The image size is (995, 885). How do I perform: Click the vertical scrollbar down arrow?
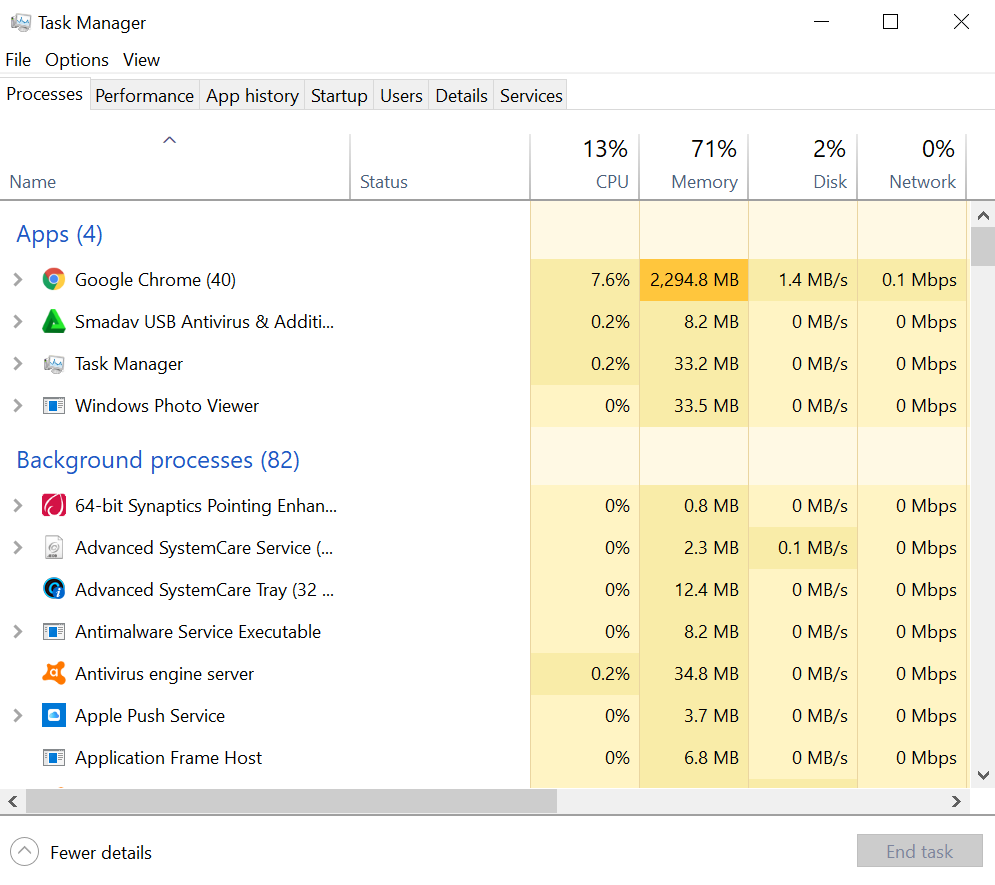pos(983,775)
